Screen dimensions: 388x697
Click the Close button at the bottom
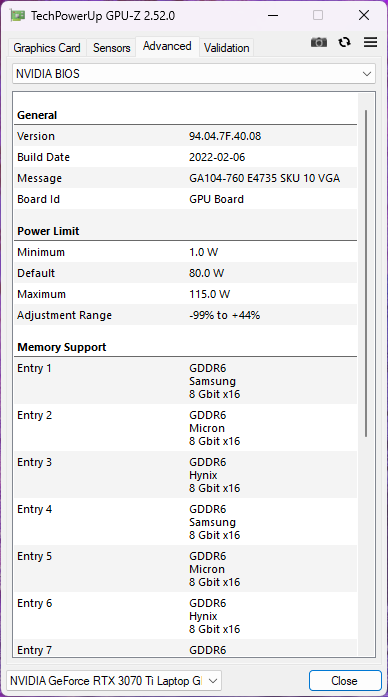pos(345,681)
